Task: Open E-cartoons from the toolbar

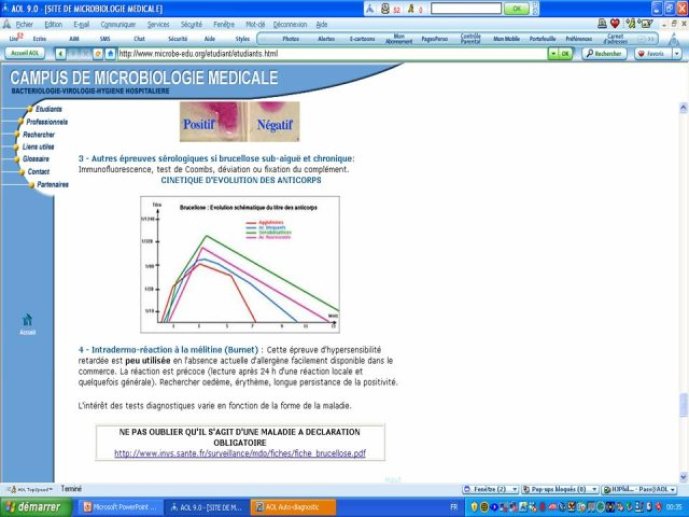Action: click(x=363, y=39)
